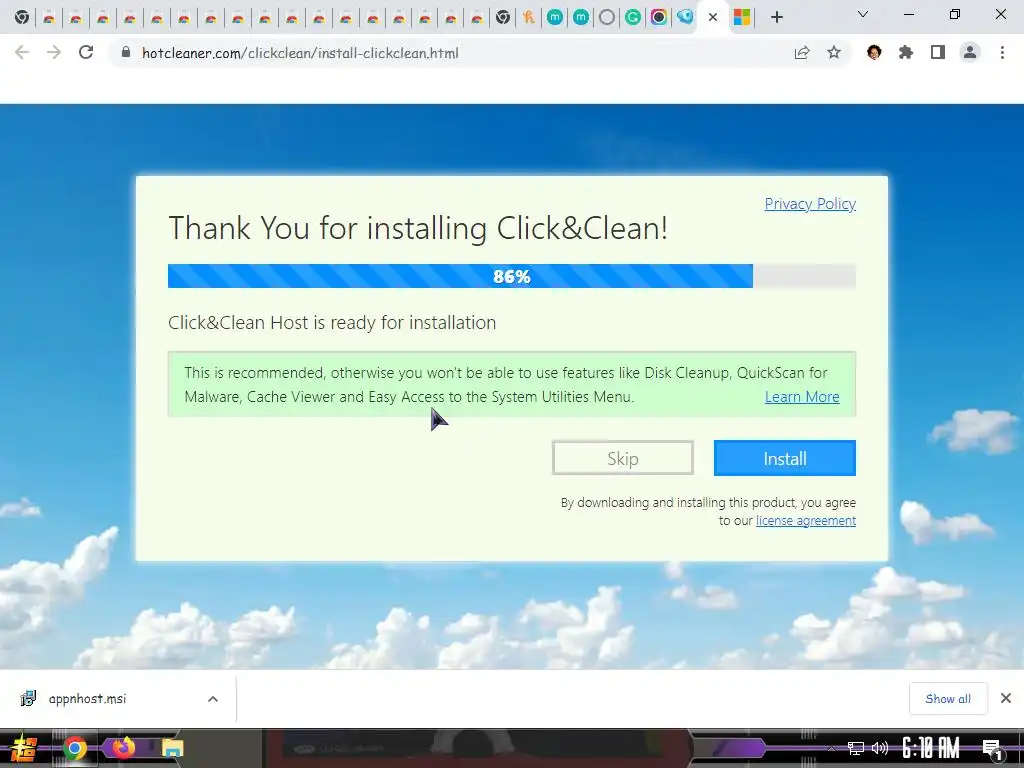Show hidden system tray icons
Viewport: 1024px width, 768px height.
point(831,748)
